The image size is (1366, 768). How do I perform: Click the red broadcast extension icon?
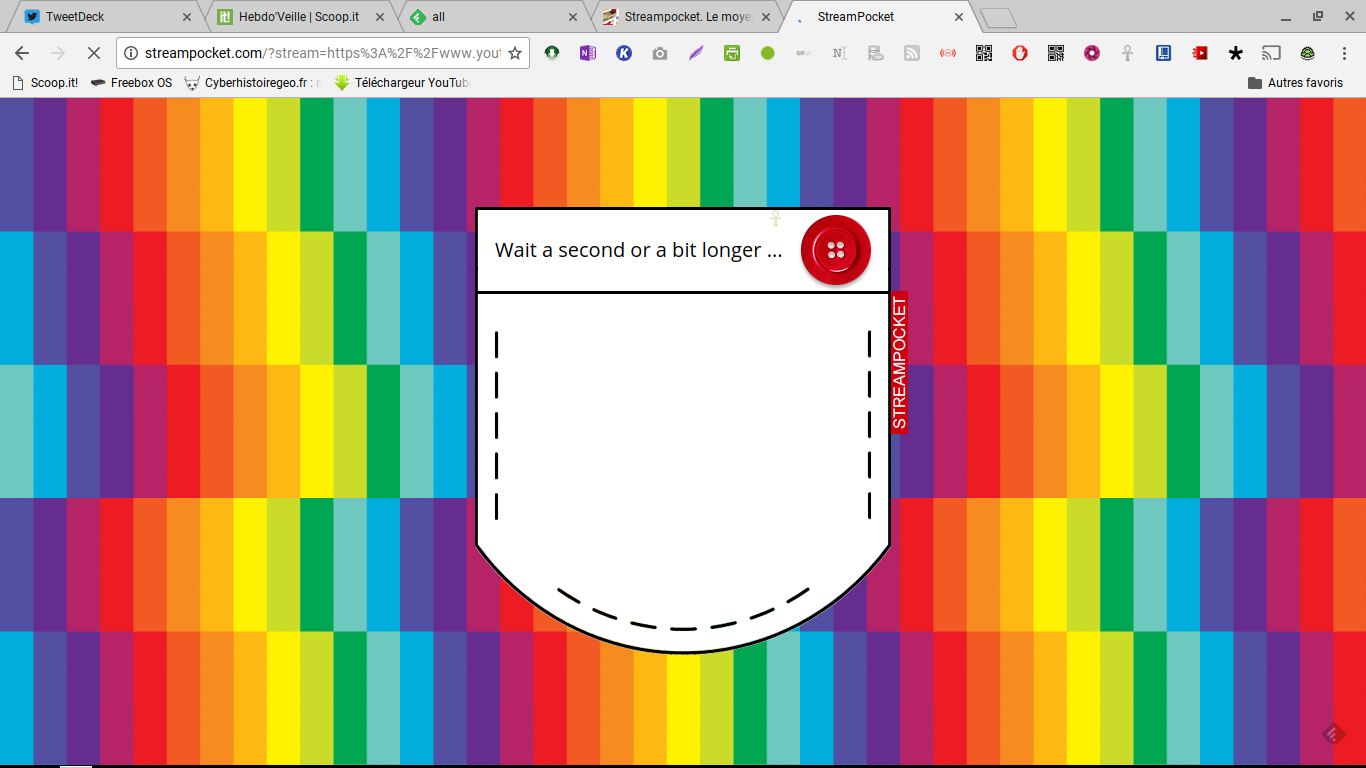948,53
